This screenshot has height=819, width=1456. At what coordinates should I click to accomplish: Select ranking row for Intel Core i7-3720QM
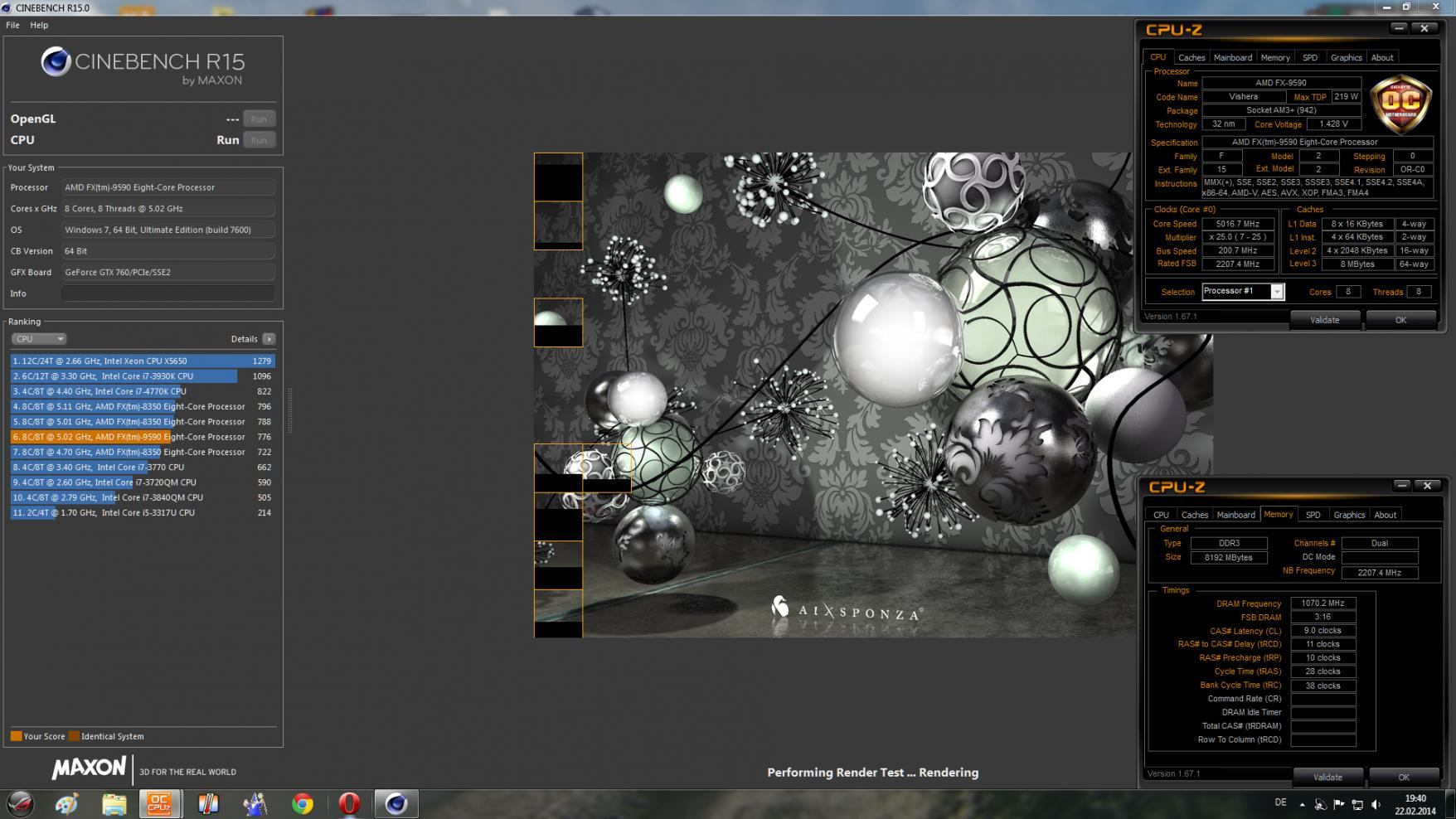point(143,482)
